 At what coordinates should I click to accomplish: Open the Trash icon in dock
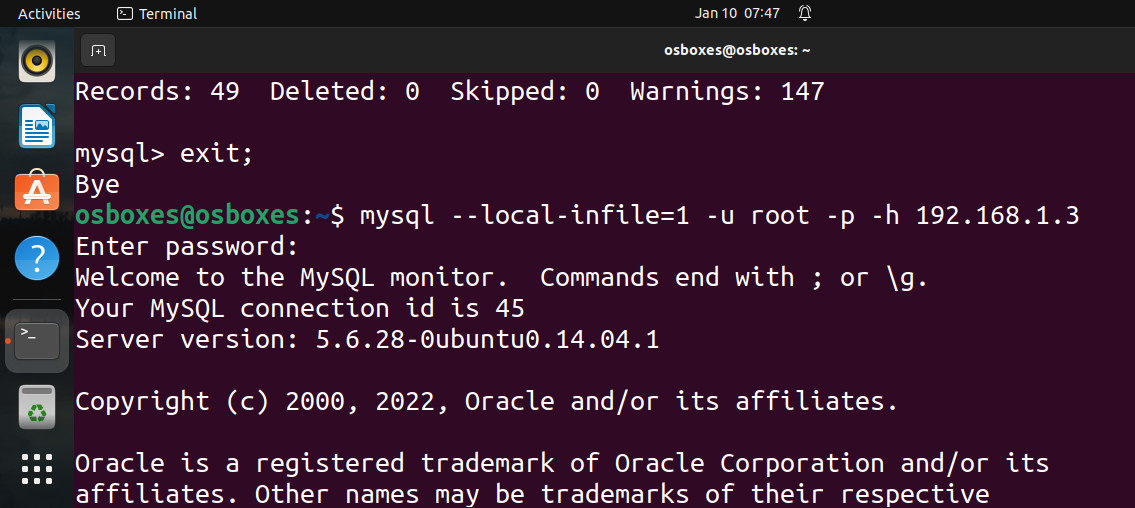tap(37, 406)
